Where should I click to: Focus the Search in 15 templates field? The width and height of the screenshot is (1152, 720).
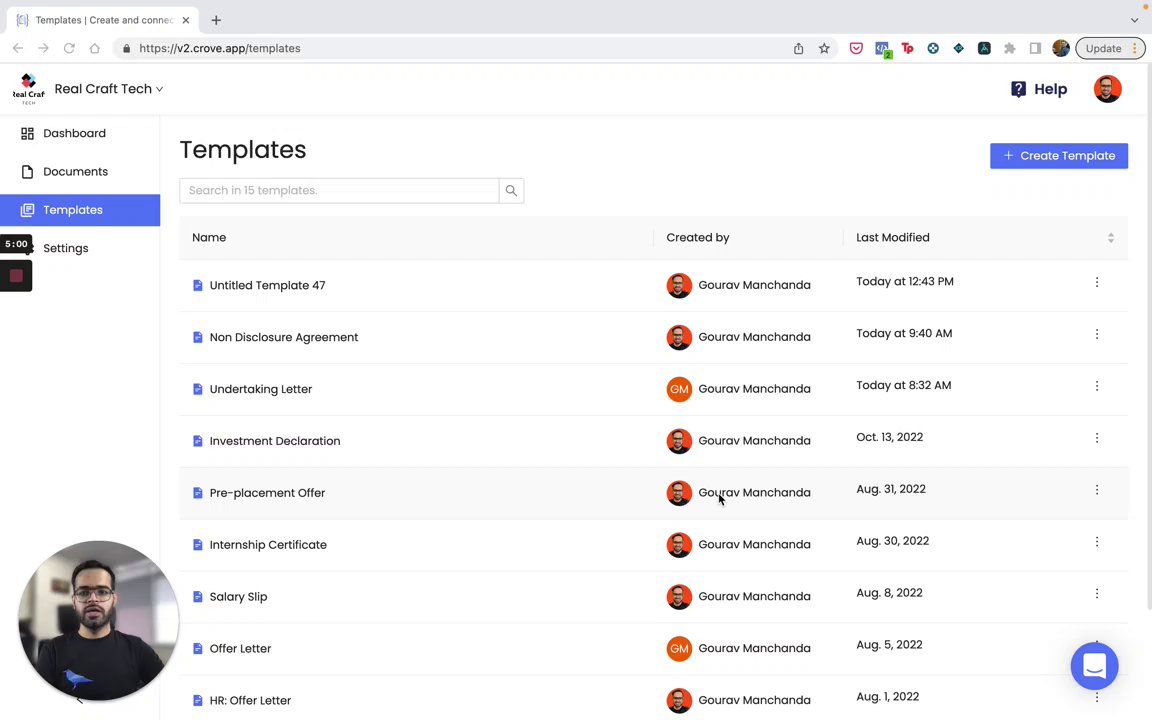(x=339, y=190)
